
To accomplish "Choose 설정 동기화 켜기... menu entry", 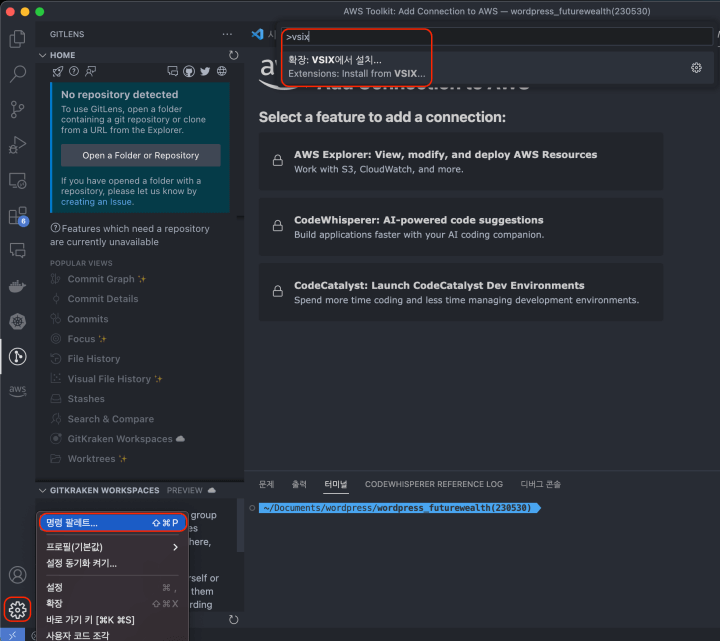I will click(x=112, y=563).
